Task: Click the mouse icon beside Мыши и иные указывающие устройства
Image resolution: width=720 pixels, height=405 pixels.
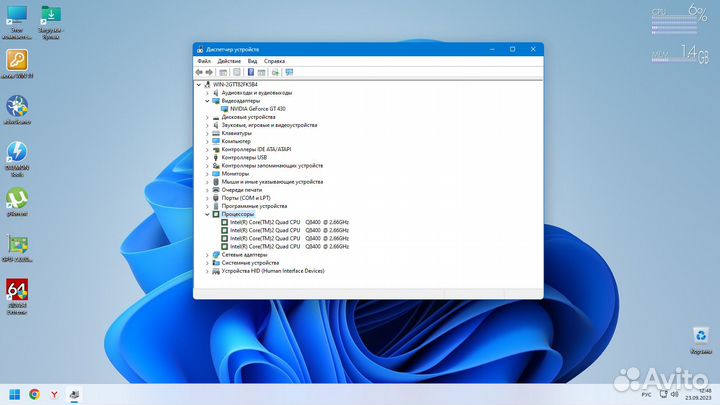Action: [216, 182]
